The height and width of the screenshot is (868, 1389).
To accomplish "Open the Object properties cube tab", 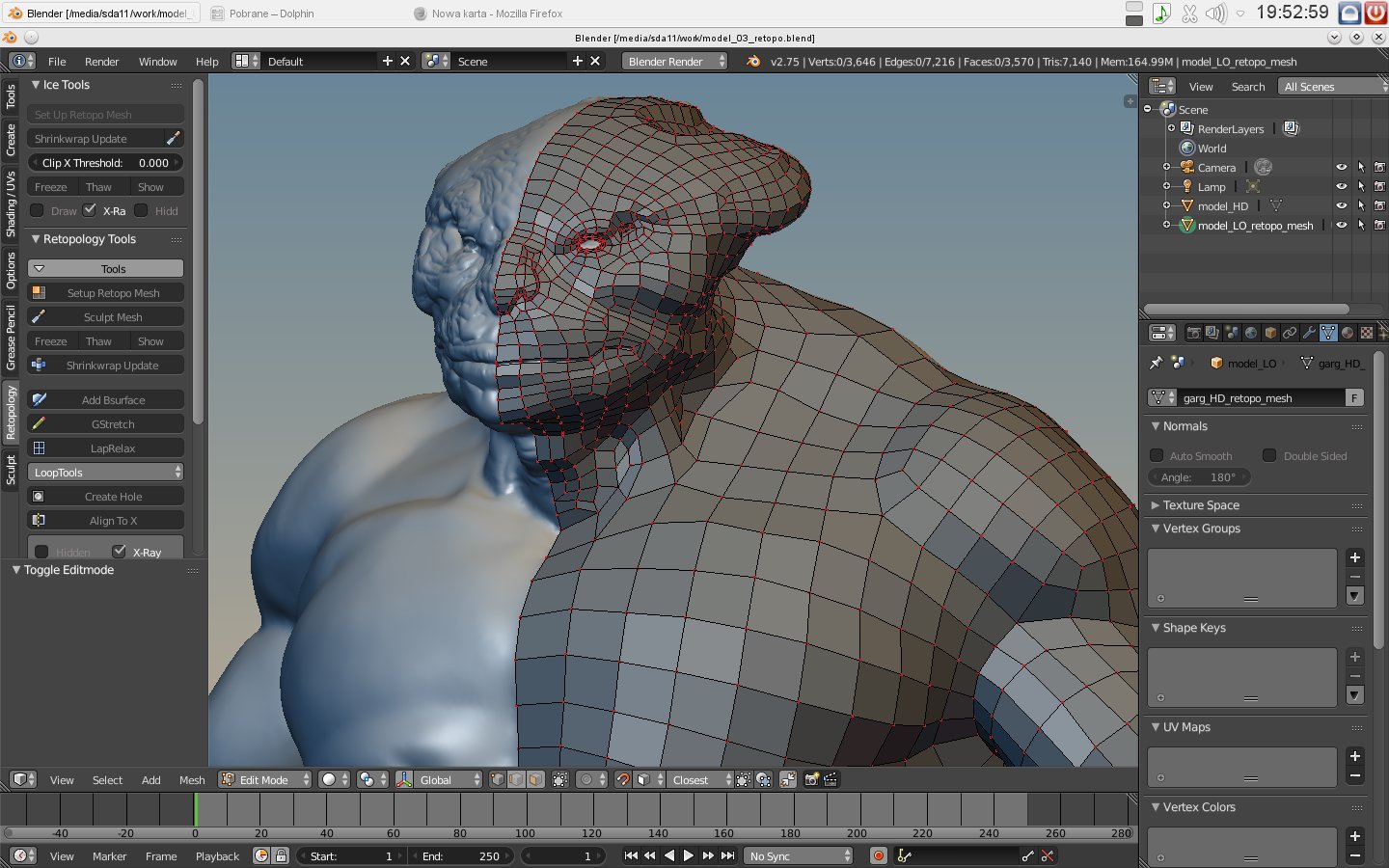I will coord(1270,333).
